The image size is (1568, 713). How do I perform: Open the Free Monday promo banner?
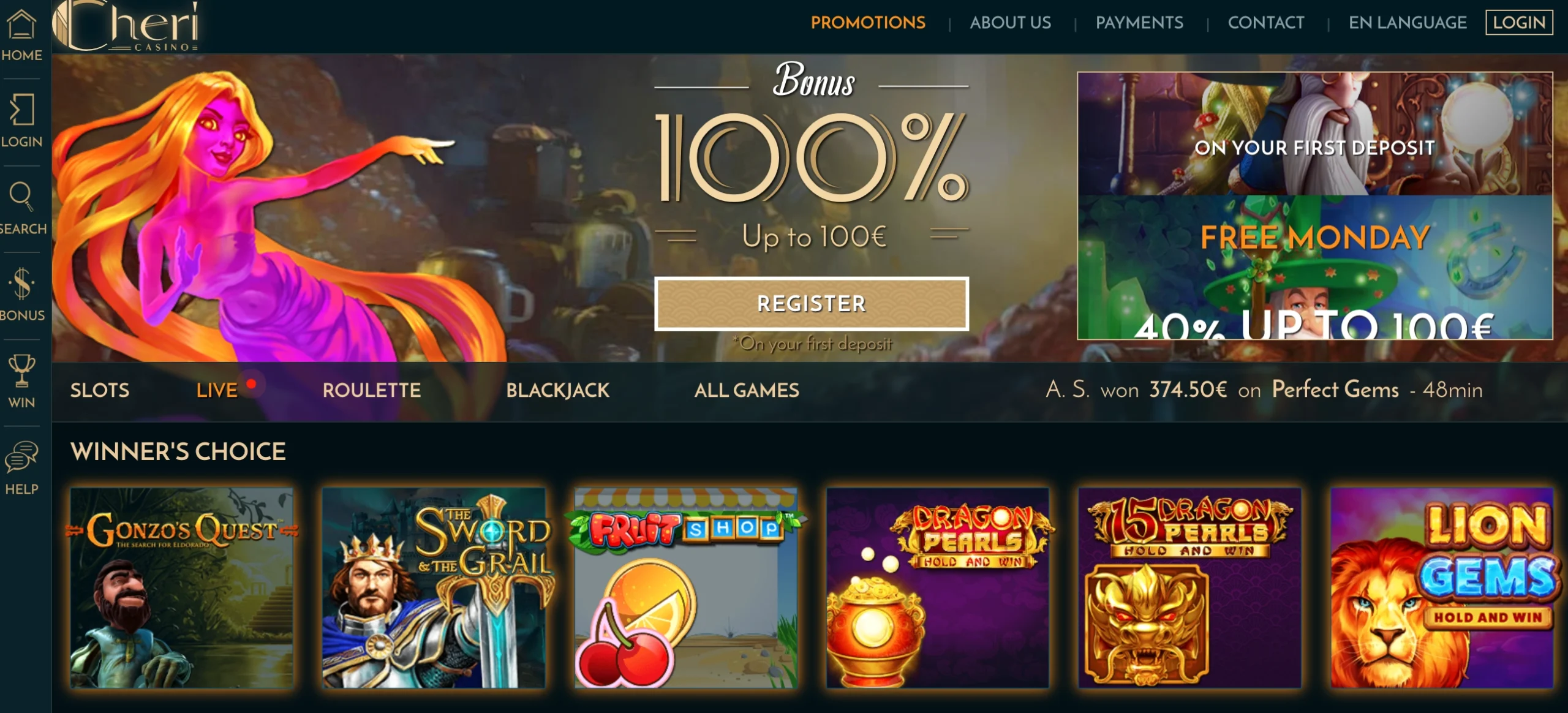1315,267
